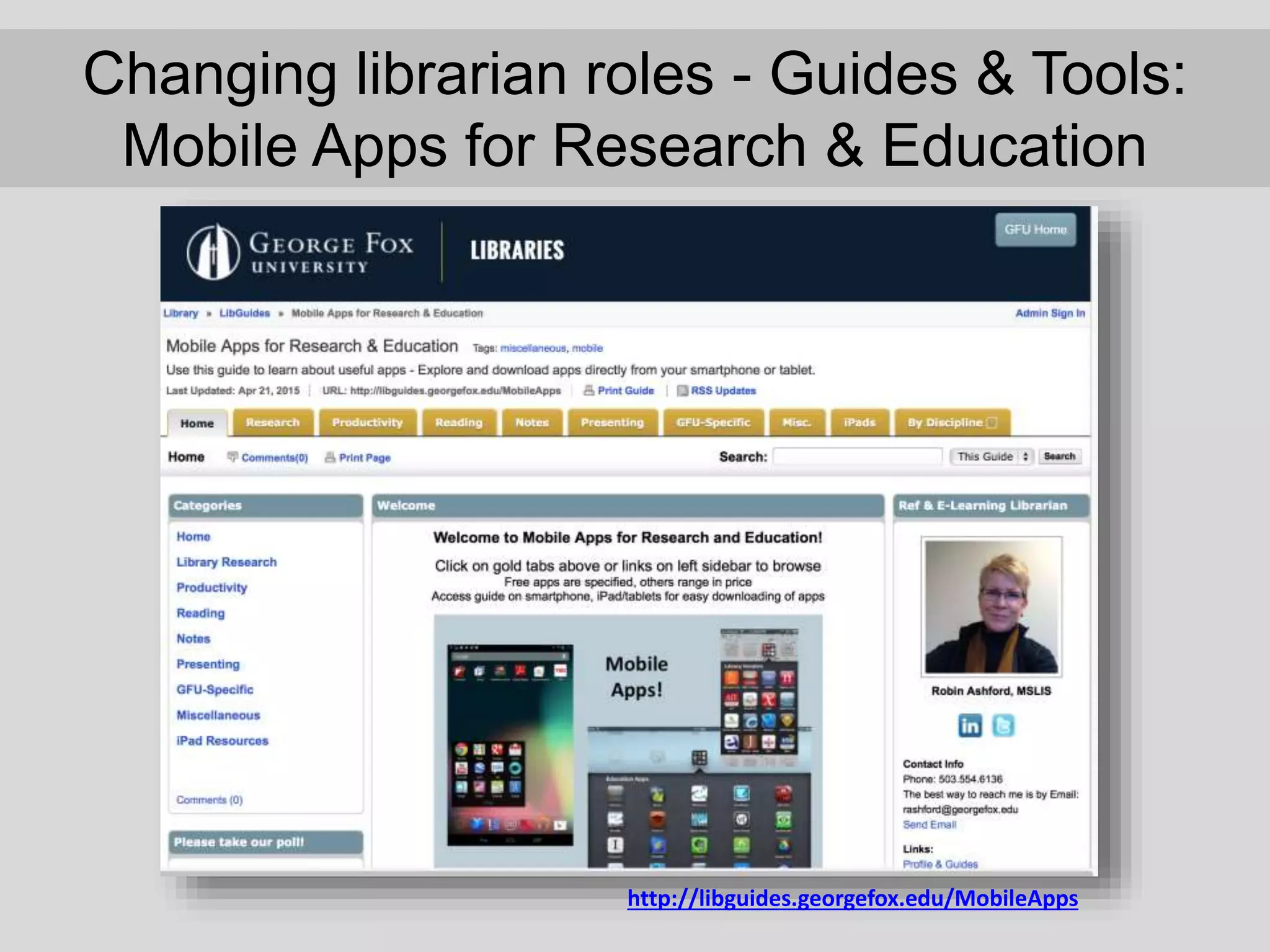Click the 'Last Updated: Apr 21, 2015' text
This screenshot has height=952, width=1270.
click(233, 391)
